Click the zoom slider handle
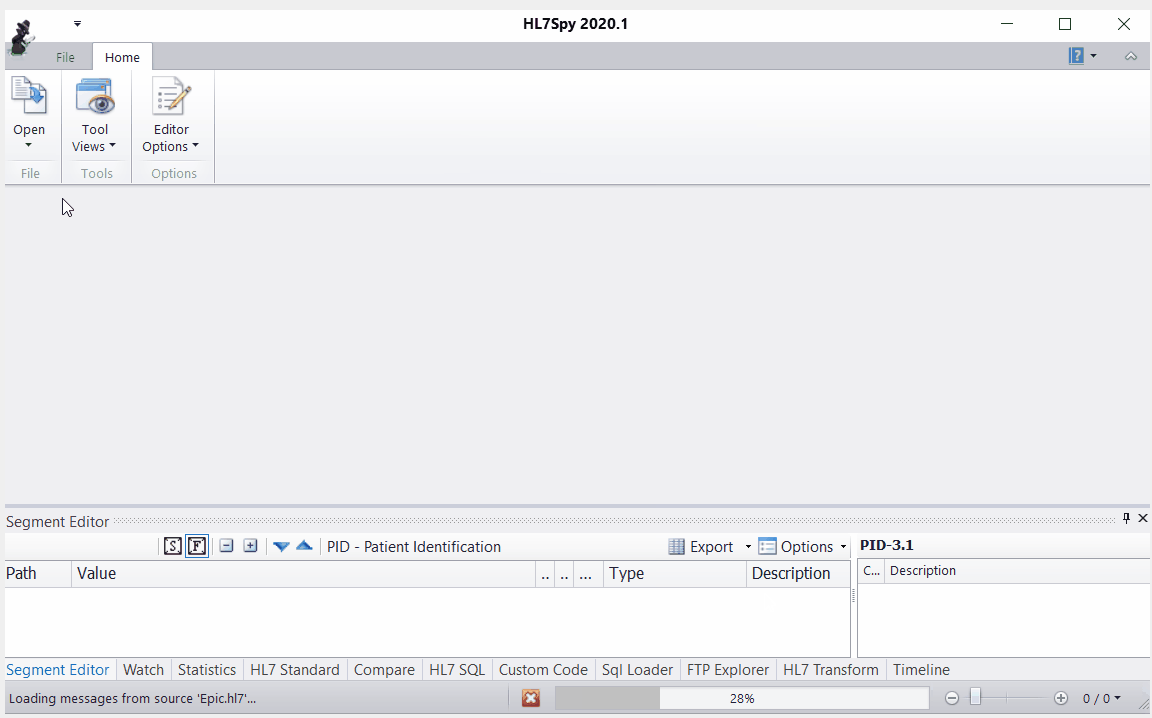1152x718 pixels. (975, 697)
